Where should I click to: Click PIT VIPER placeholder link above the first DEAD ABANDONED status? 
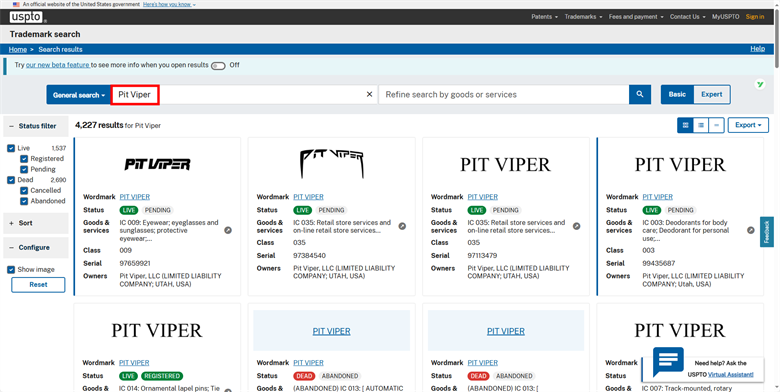click(331, 331)
